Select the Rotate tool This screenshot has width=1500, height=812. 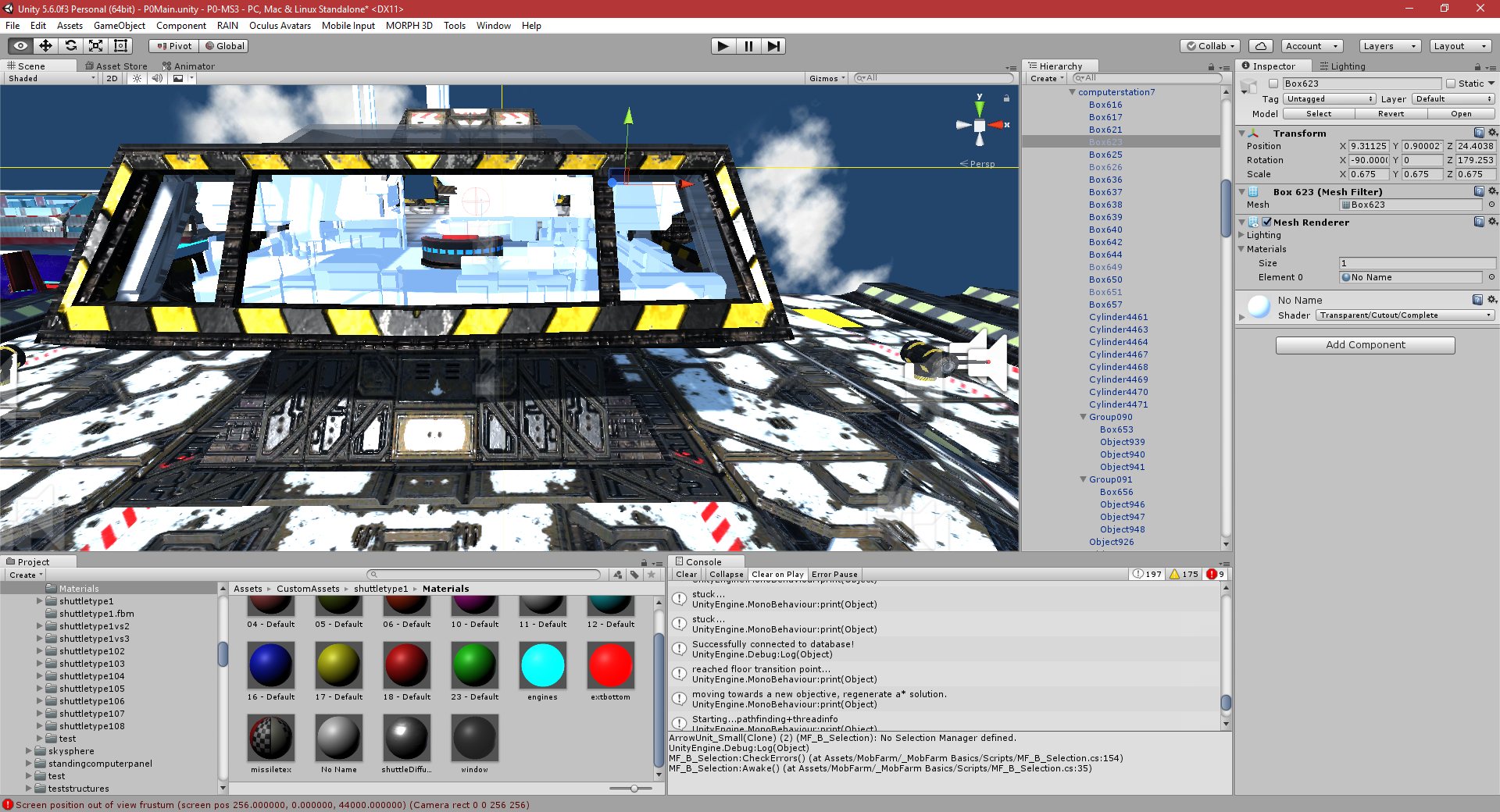tap(71, 45)
